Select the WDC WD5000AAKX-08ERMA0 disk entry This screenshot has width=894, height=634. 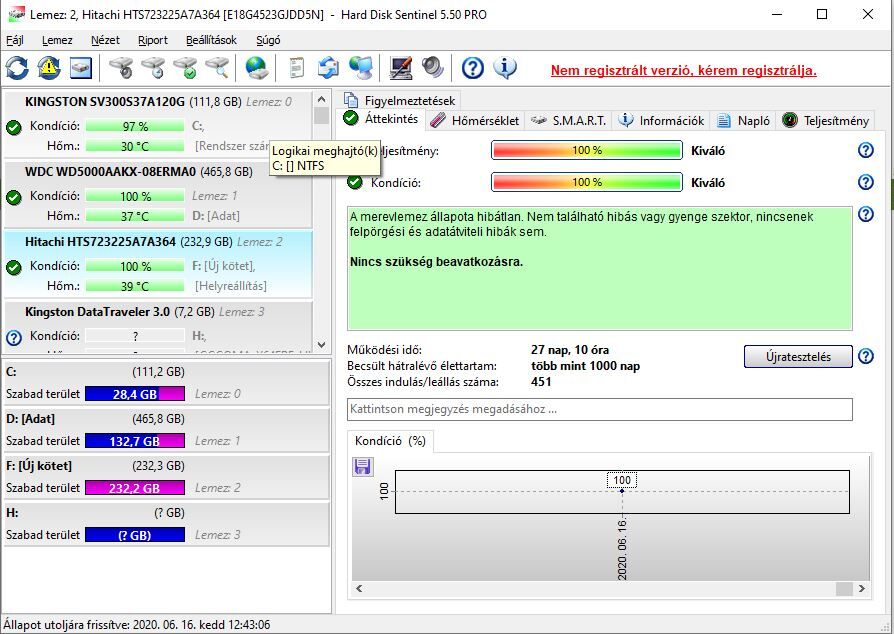(x=158, y=194)
